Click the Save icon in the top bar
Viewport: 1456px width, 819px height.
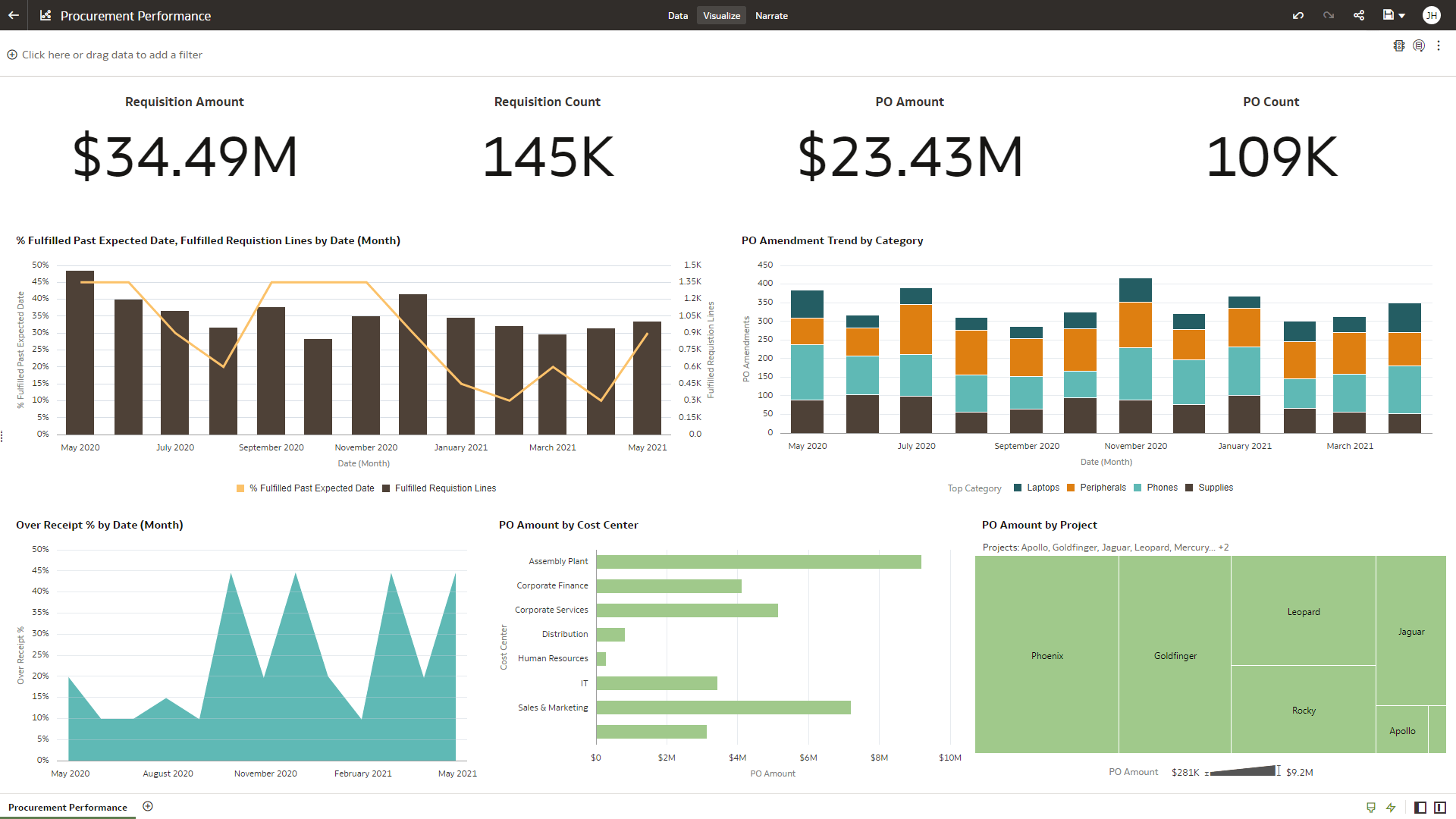coord(1387,15)
